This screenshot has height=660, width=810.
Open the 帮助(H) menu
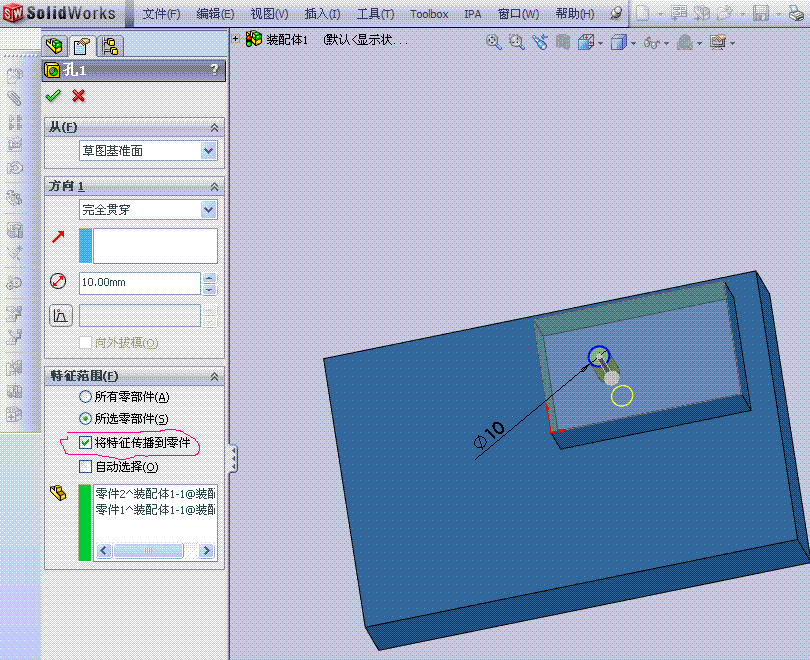pyautogui.click(x=575, y=14)
